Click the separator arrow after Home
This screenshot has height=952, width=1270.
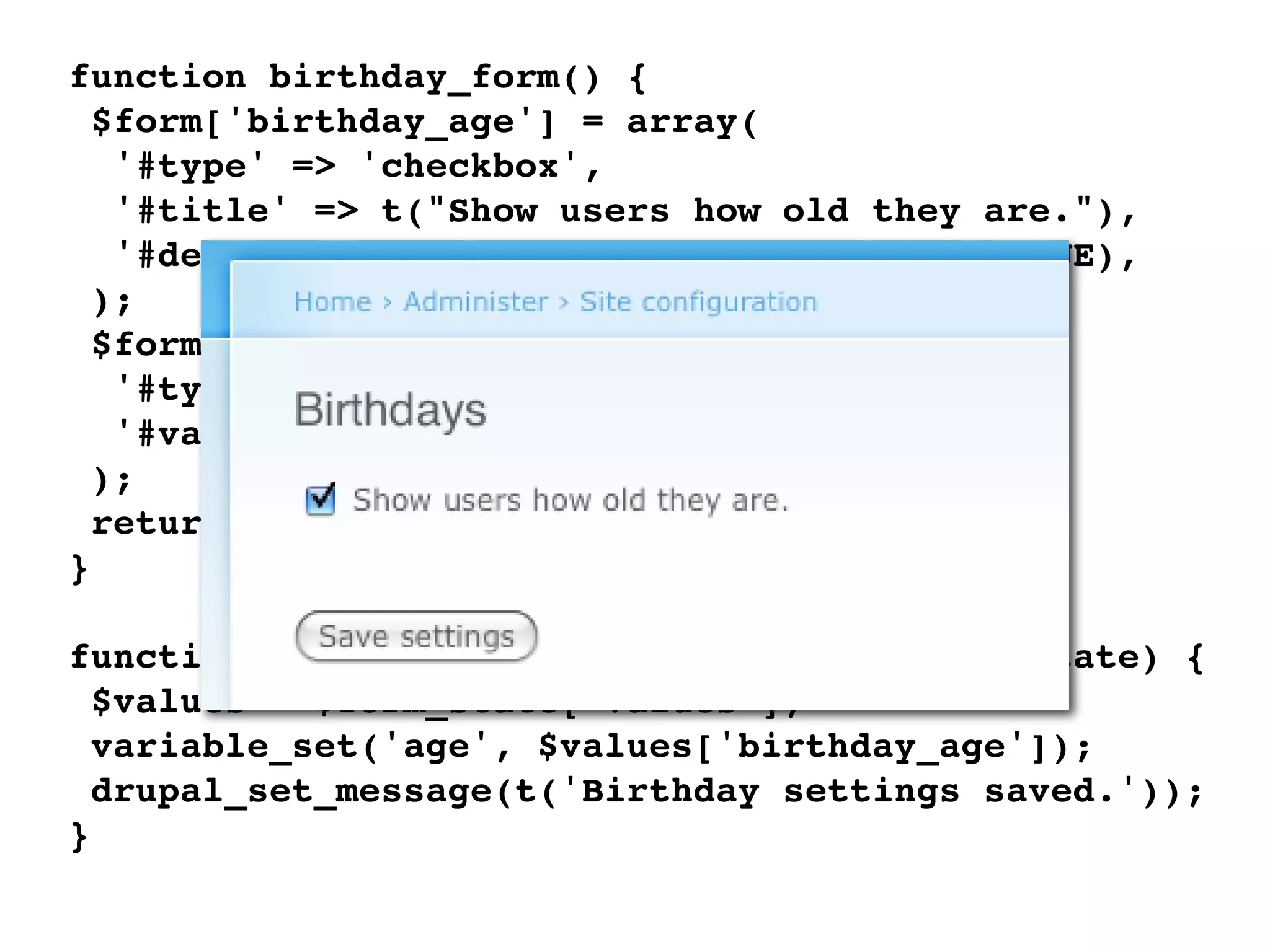pyautogui.click(x=388, y=303)
